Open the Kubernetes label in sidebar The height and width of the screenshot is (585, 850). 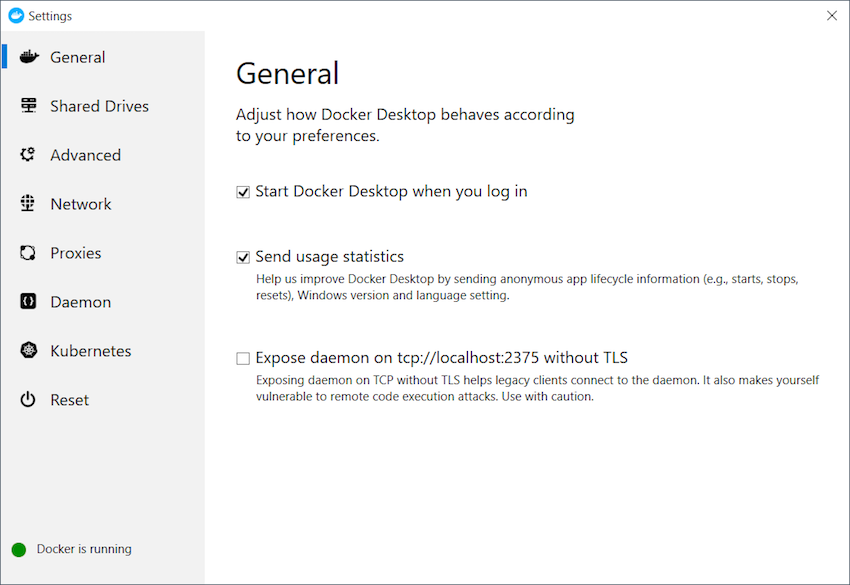(x=91, y=351)
